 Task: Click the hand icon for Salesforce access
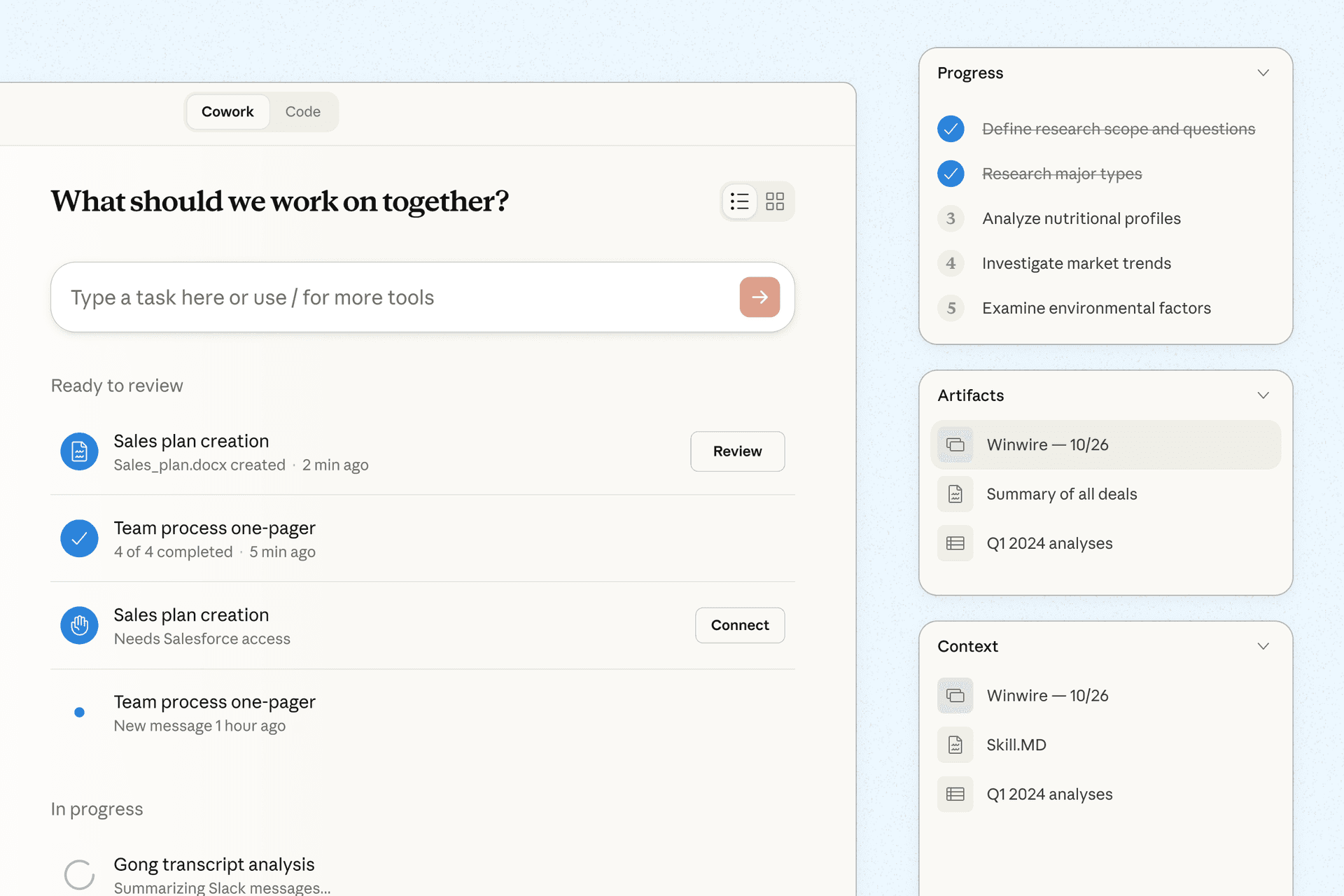pos(79,625)
